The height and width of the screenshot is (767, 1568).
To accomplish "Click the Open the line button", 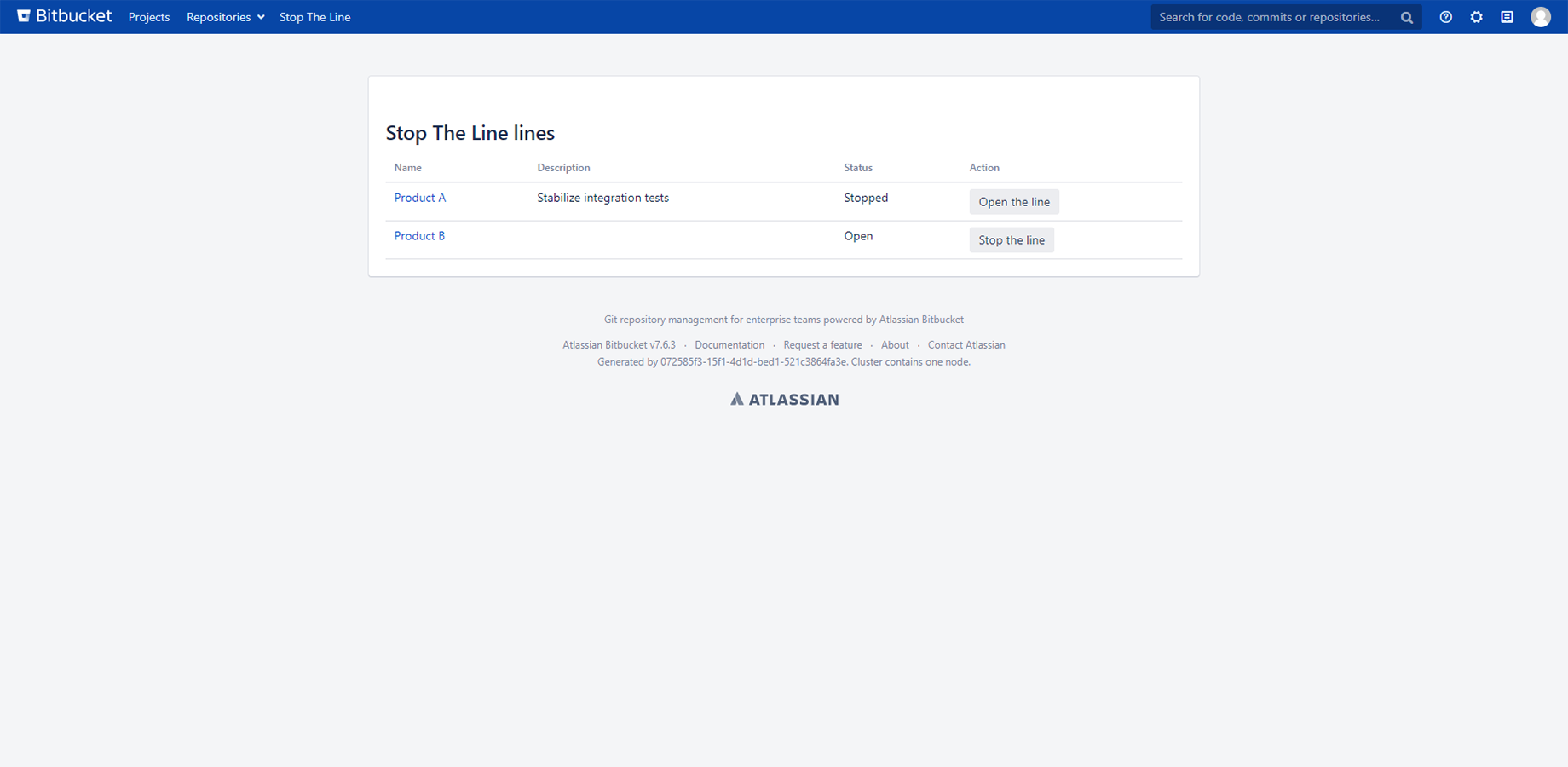I will tap(1014, 202).
